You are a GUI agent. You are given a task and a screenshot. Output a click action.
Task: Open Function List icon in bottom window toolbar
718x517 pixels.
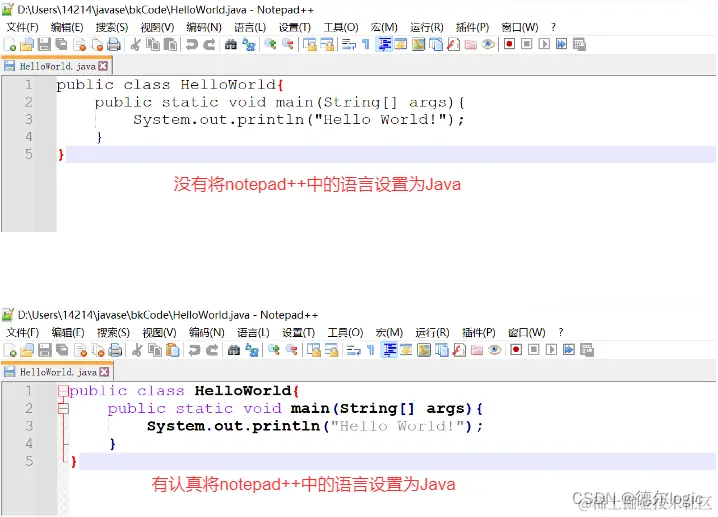(x=459, y=350)
